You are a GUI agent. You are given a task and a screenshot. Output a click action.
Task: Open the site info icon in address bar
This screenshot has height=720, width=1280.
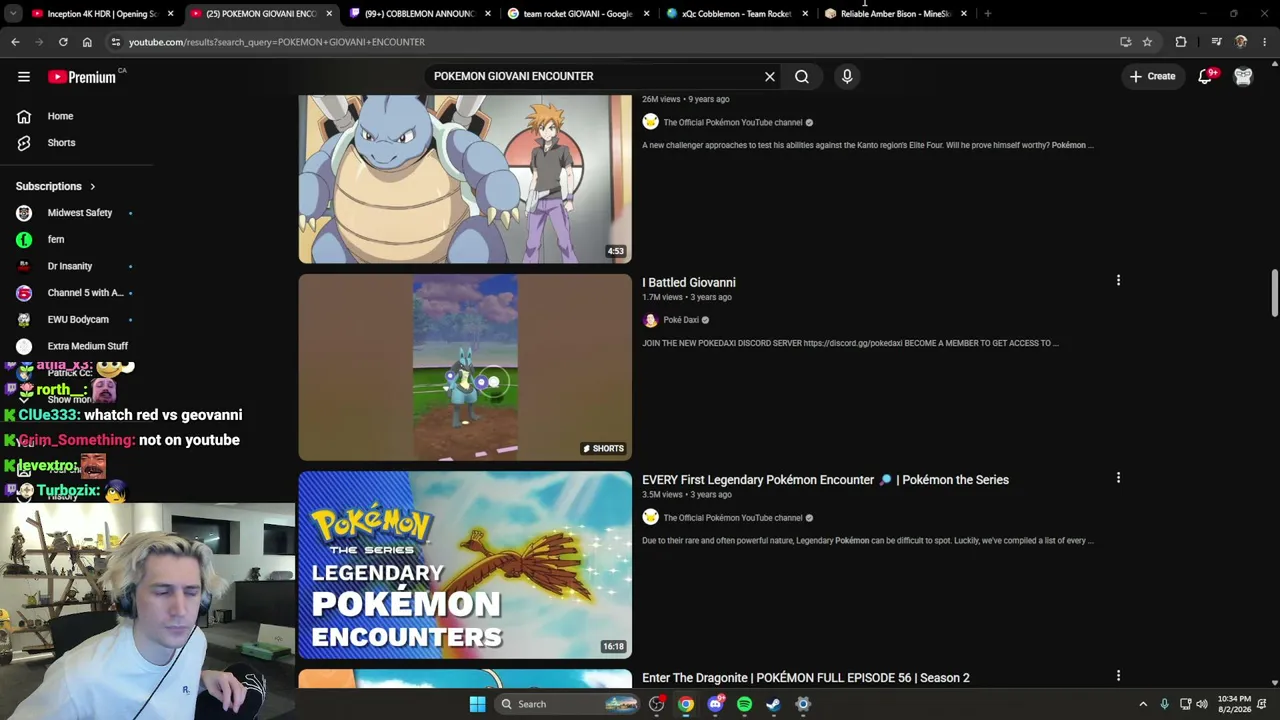point(116,42)
